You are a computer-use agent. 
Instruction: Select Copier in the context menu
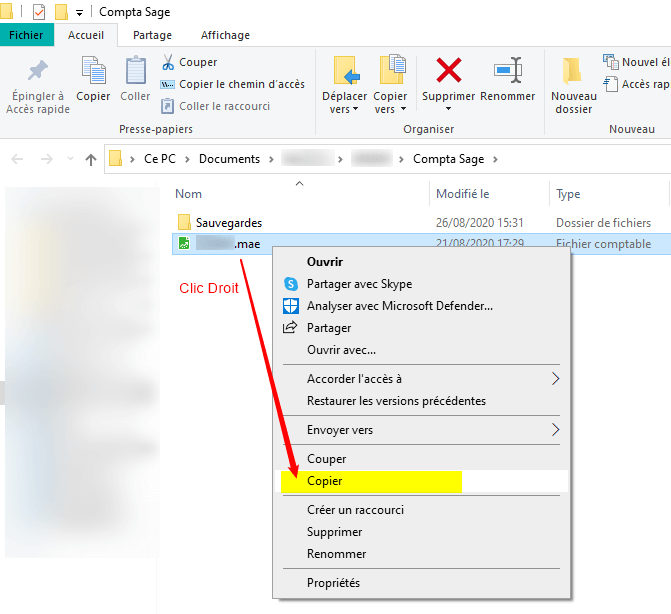coord(325,481)
